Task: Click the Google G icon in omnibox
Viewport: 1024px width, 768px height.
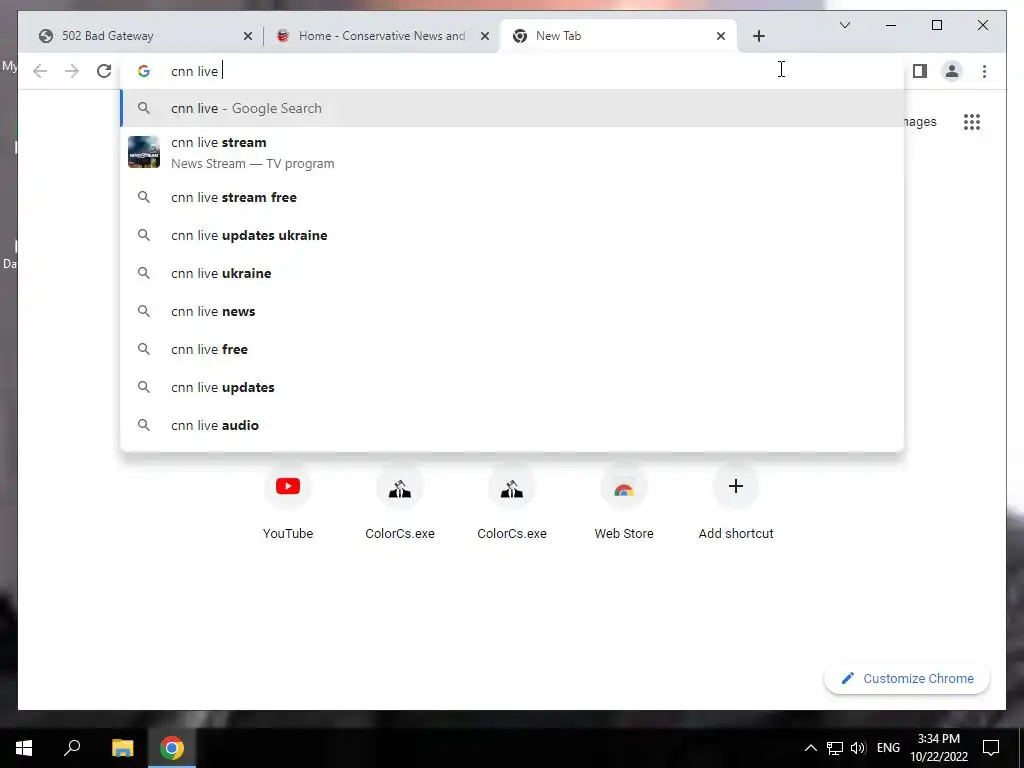Action: click(x=144, y=71)
